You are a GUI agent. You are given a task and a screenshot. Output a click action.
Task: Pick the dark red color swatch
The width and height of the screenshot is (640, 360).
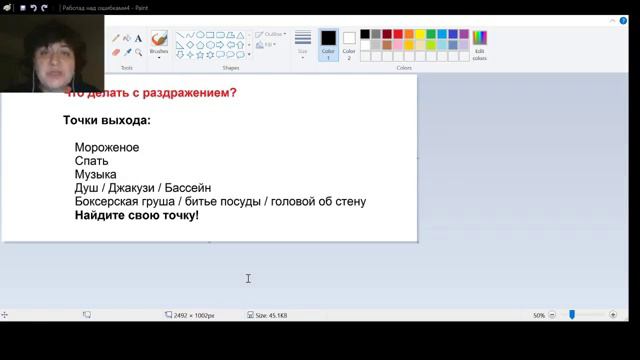[387, 34]
